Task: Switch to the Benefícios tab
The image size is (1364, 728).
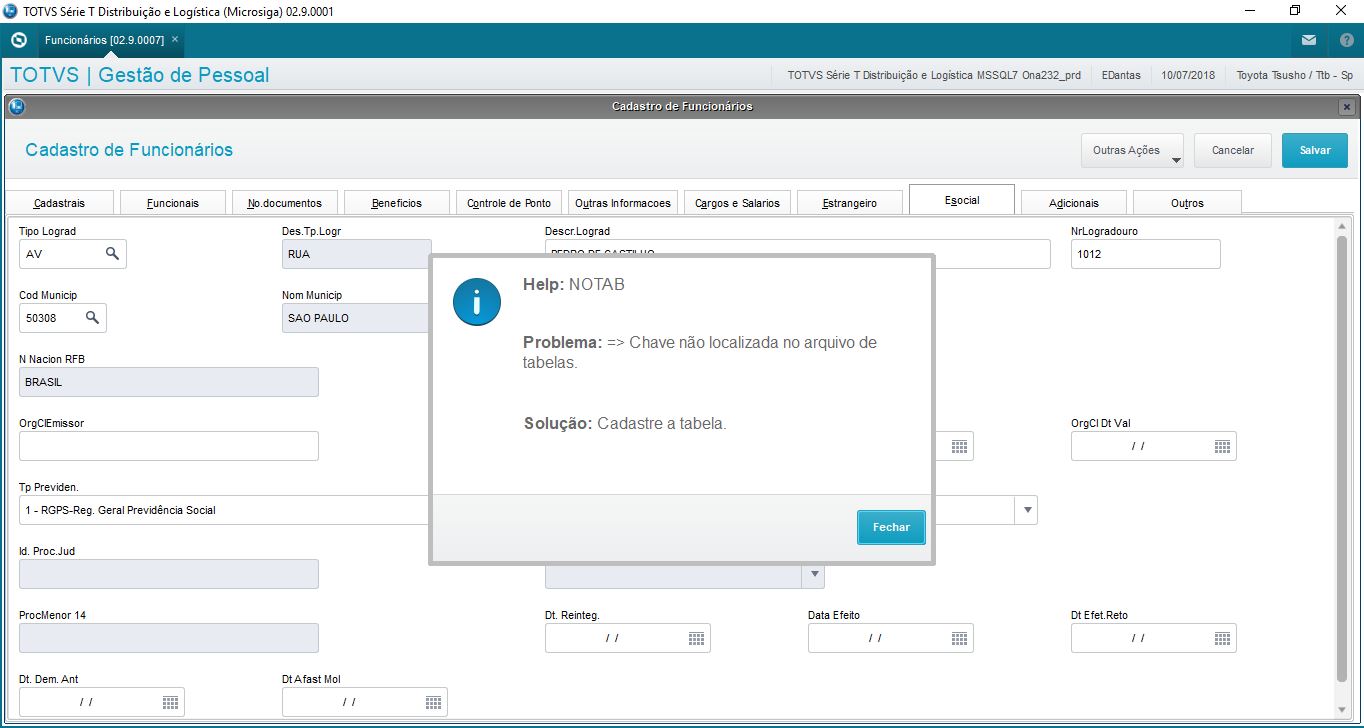Action: pyautogui.click(x=397, y=203)
